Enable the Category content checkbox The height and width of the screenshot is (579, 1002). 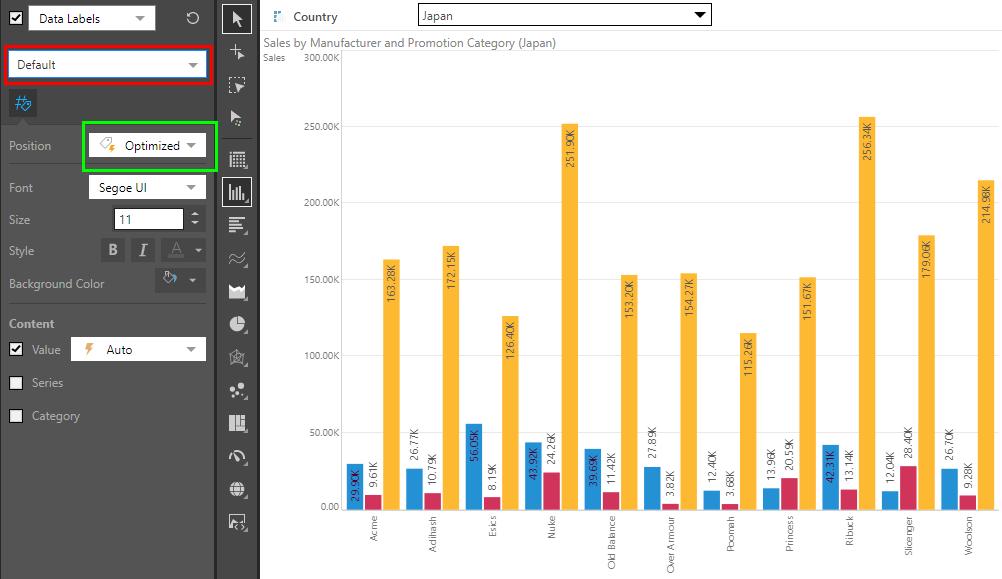point(16,416)
